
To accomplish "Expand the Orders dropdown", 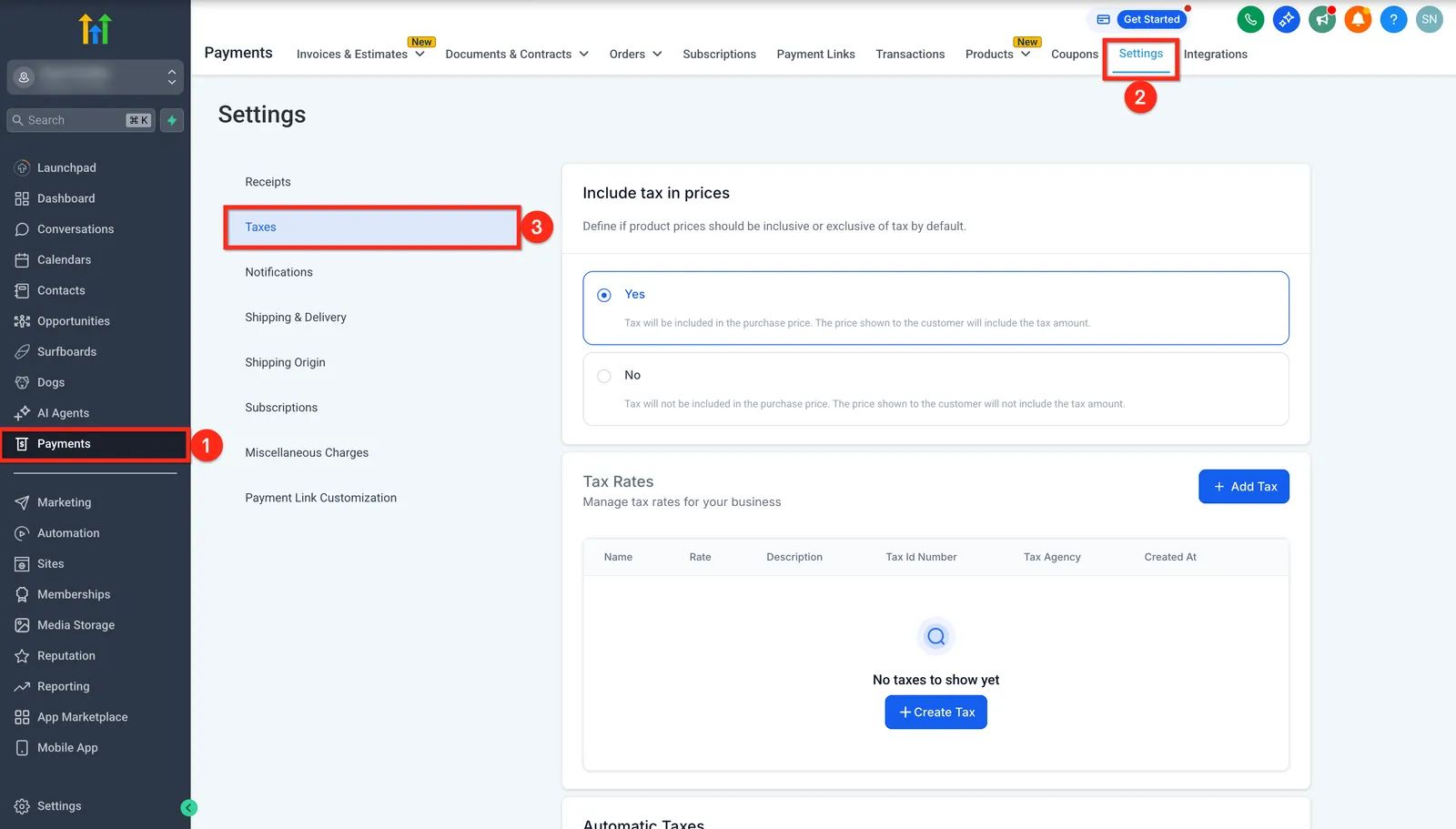I will [635, 54].
